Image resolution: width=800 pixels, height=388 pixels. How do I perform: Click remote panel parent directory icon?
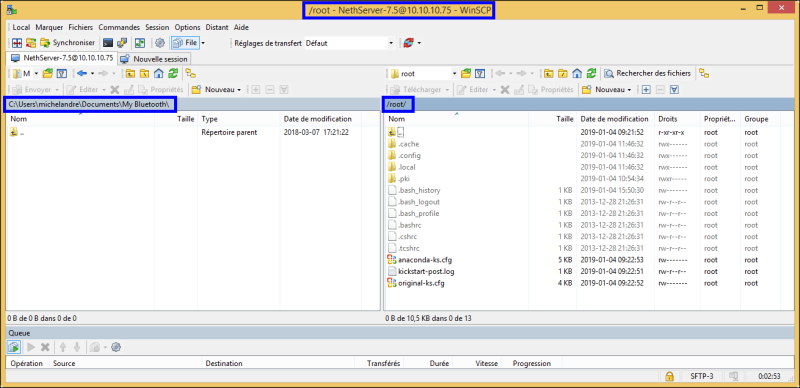coord(548,74)
